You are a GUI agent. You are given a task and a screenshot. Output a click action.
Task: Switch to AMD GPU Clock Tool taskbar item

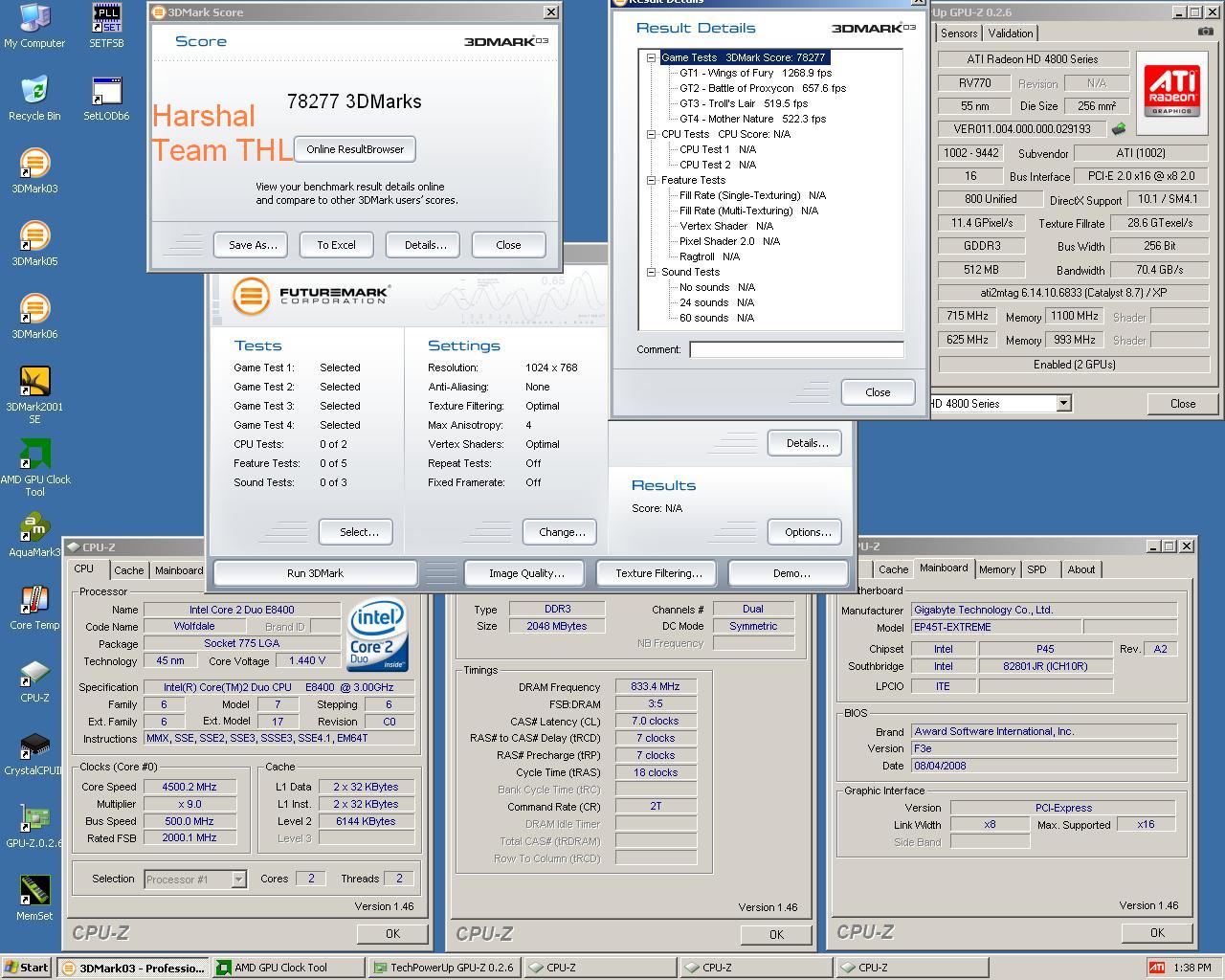coord(288,968)
